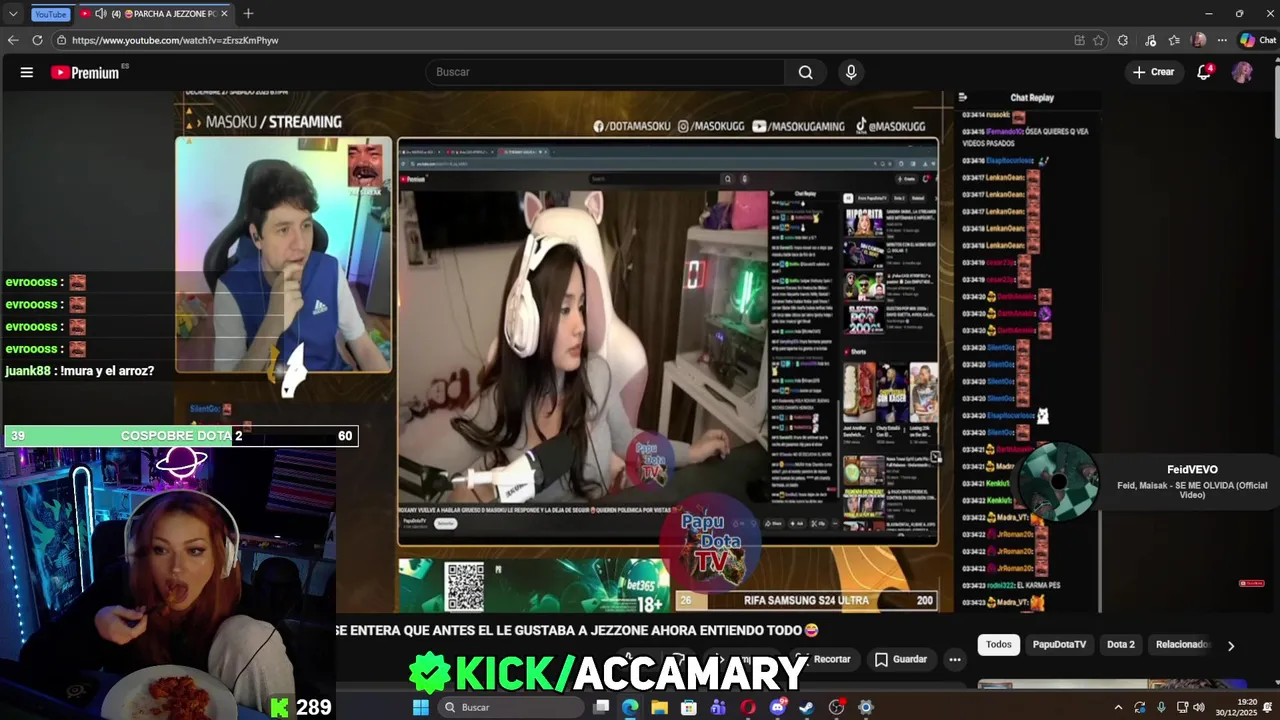Open the Windows notification bell in tray
Screen dimensions: 1280x720
[1268, 707]
